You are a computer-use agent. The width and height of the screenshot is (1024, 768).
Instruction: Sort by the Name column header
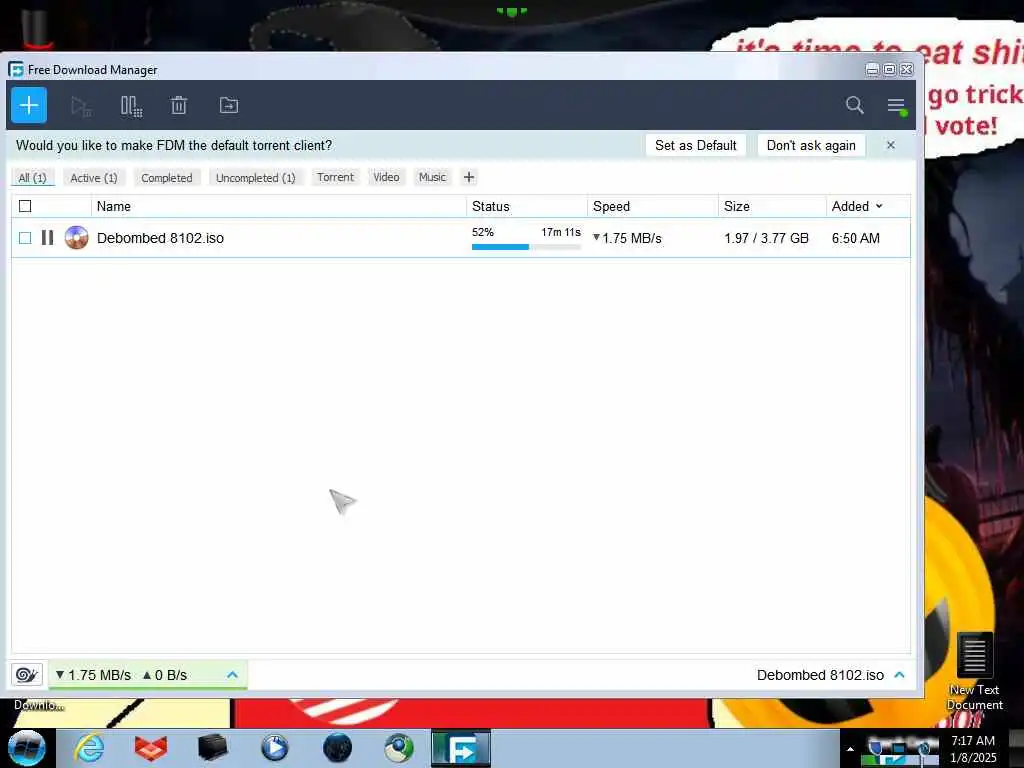(x=279, y=206)
